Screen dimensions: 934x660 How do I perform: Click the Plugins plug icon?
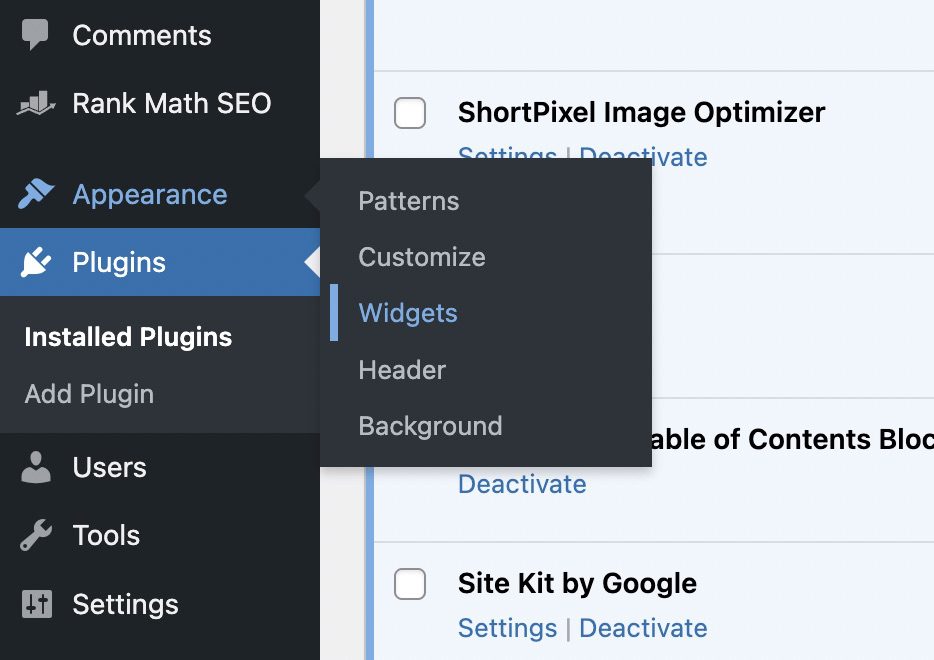pos(36,262)
